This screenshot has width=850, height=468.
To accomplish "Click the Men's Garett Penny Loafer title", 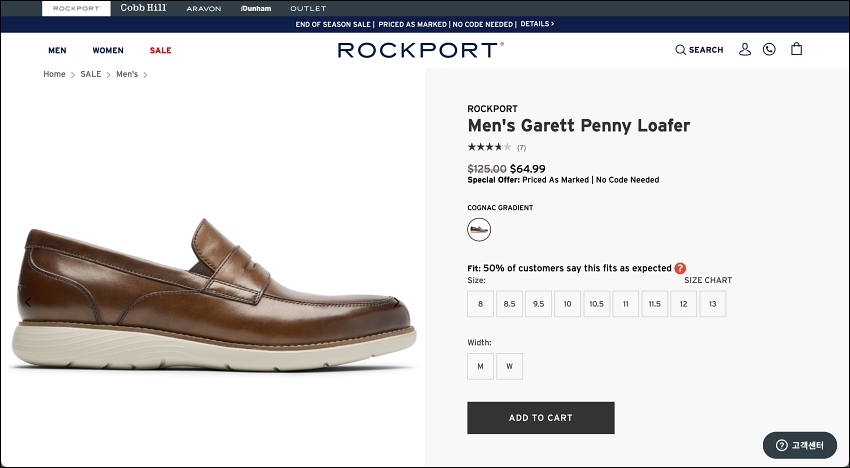I will click(x=578, y=126).
